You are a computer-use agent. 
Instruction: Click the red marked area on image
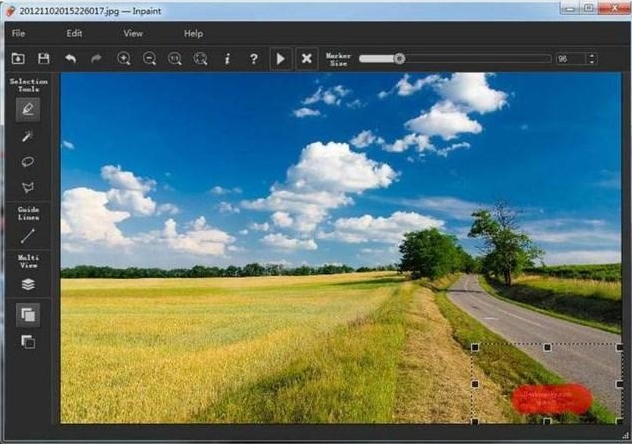coord(551,399)
